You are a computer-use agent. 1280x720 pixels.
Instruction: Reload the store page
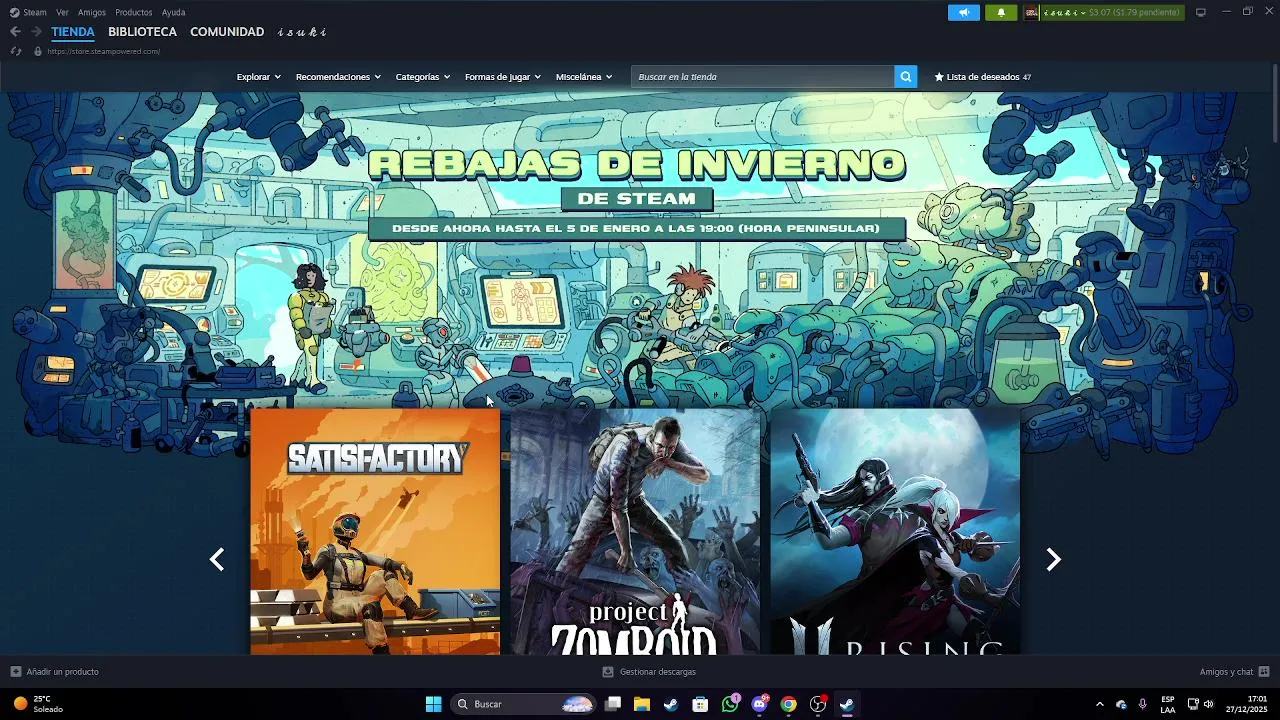pos(16,51)
